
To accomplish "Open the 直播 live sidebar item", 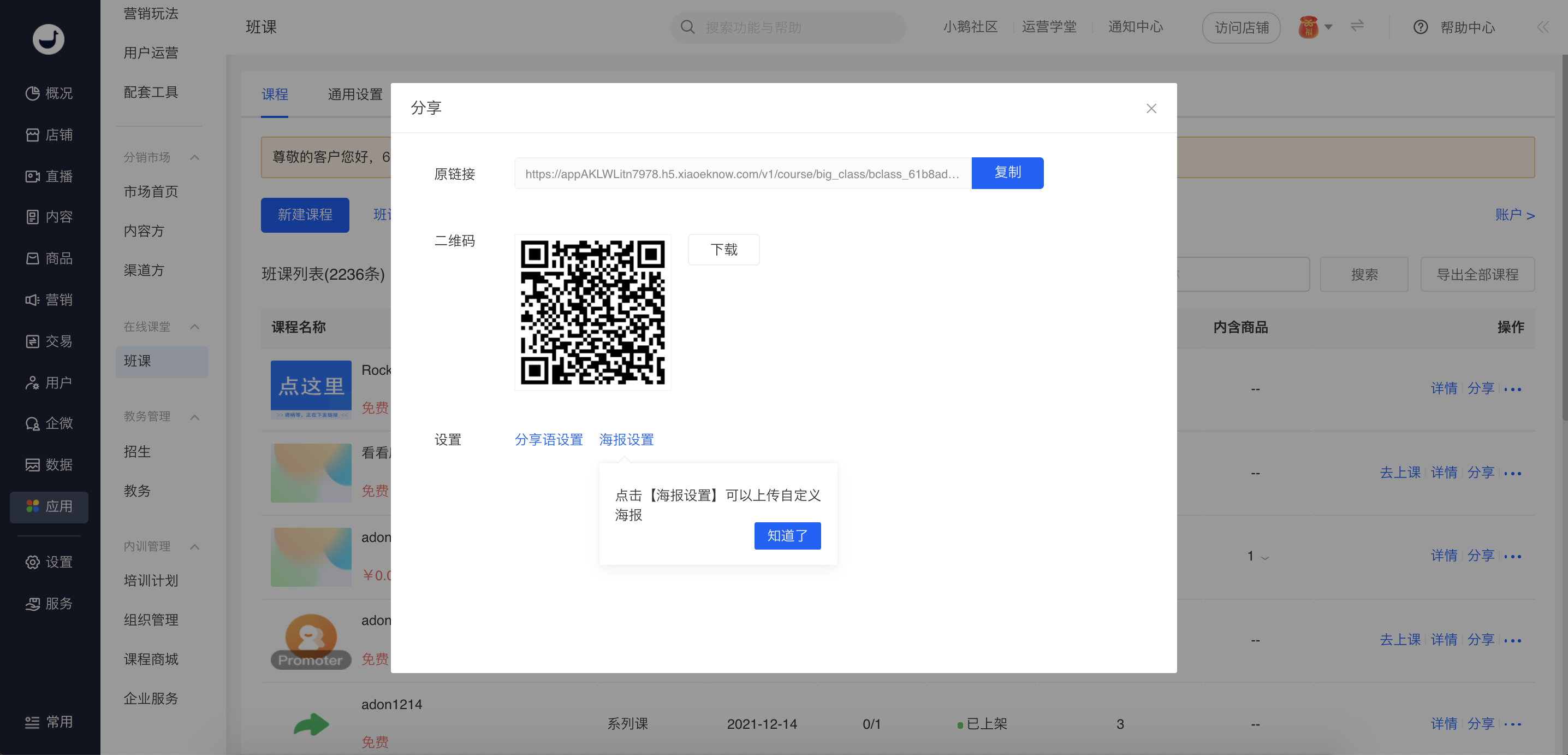I will [49, 176].
